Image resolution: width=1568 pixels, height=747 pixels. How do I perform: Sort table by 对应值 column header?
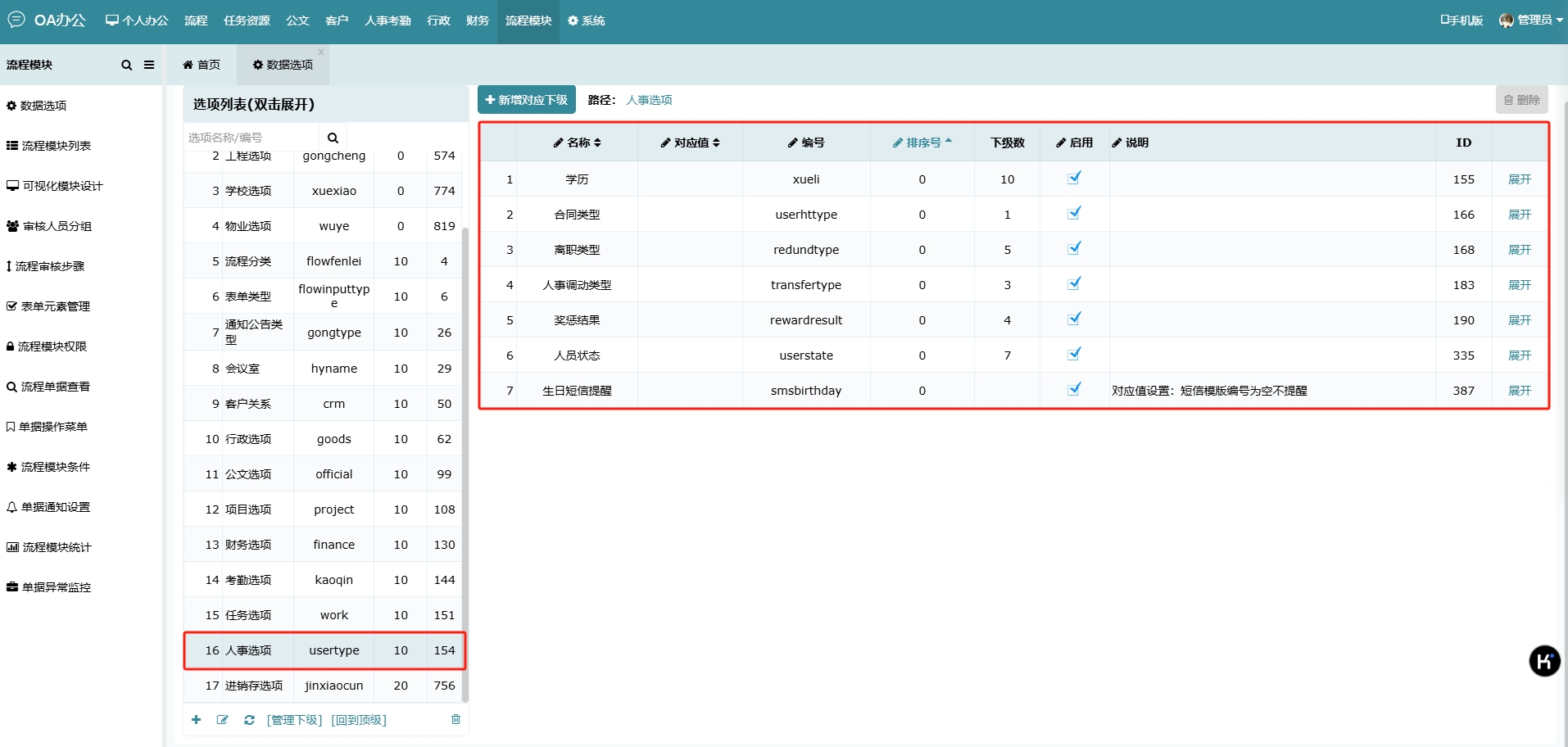[x=690, y=143]
